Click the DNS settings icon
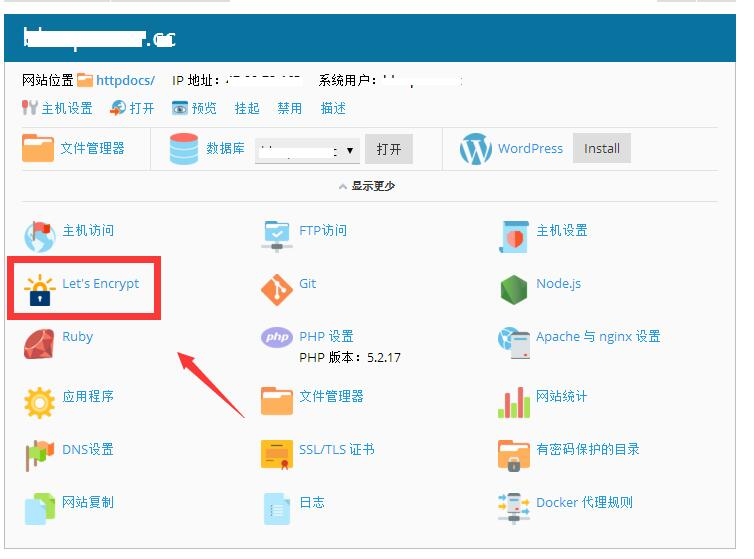754x559 pixels. [x=40, y=454]
